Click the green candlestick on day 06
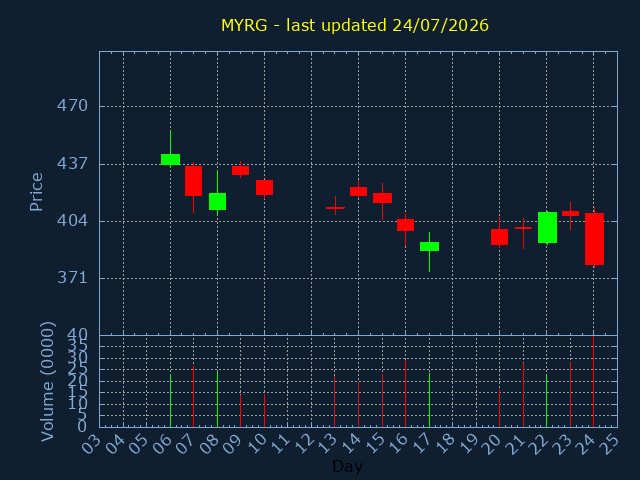This screenshot has height=480, width=640. 171,159
